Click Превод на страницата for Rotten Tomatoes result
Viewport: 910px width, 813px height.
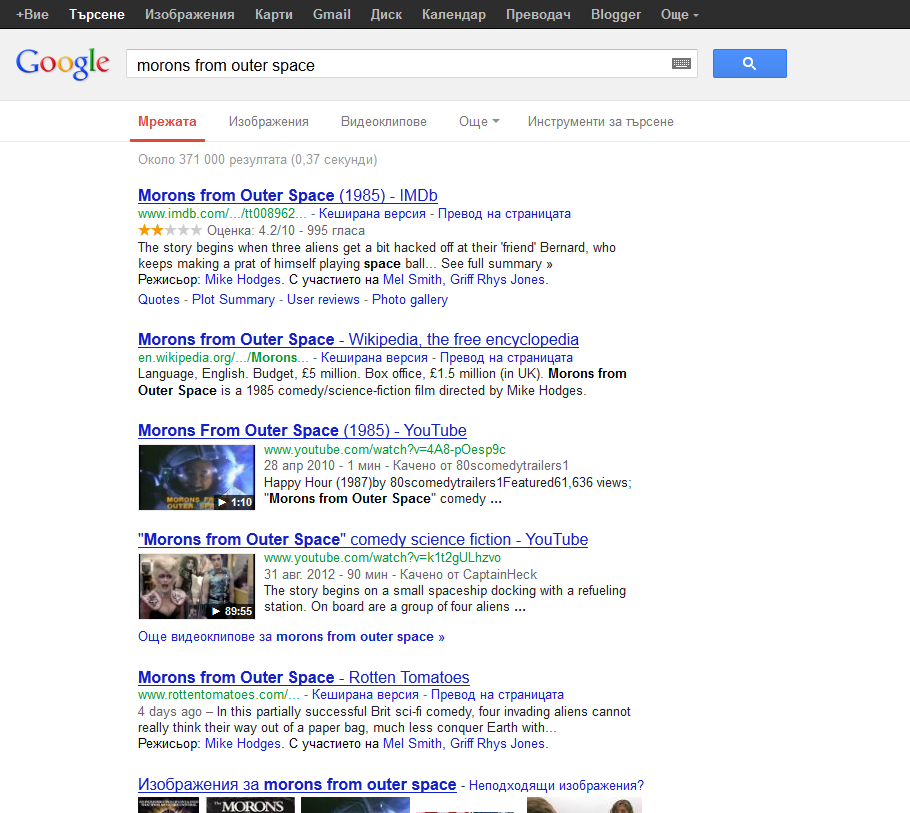[497, 695]
